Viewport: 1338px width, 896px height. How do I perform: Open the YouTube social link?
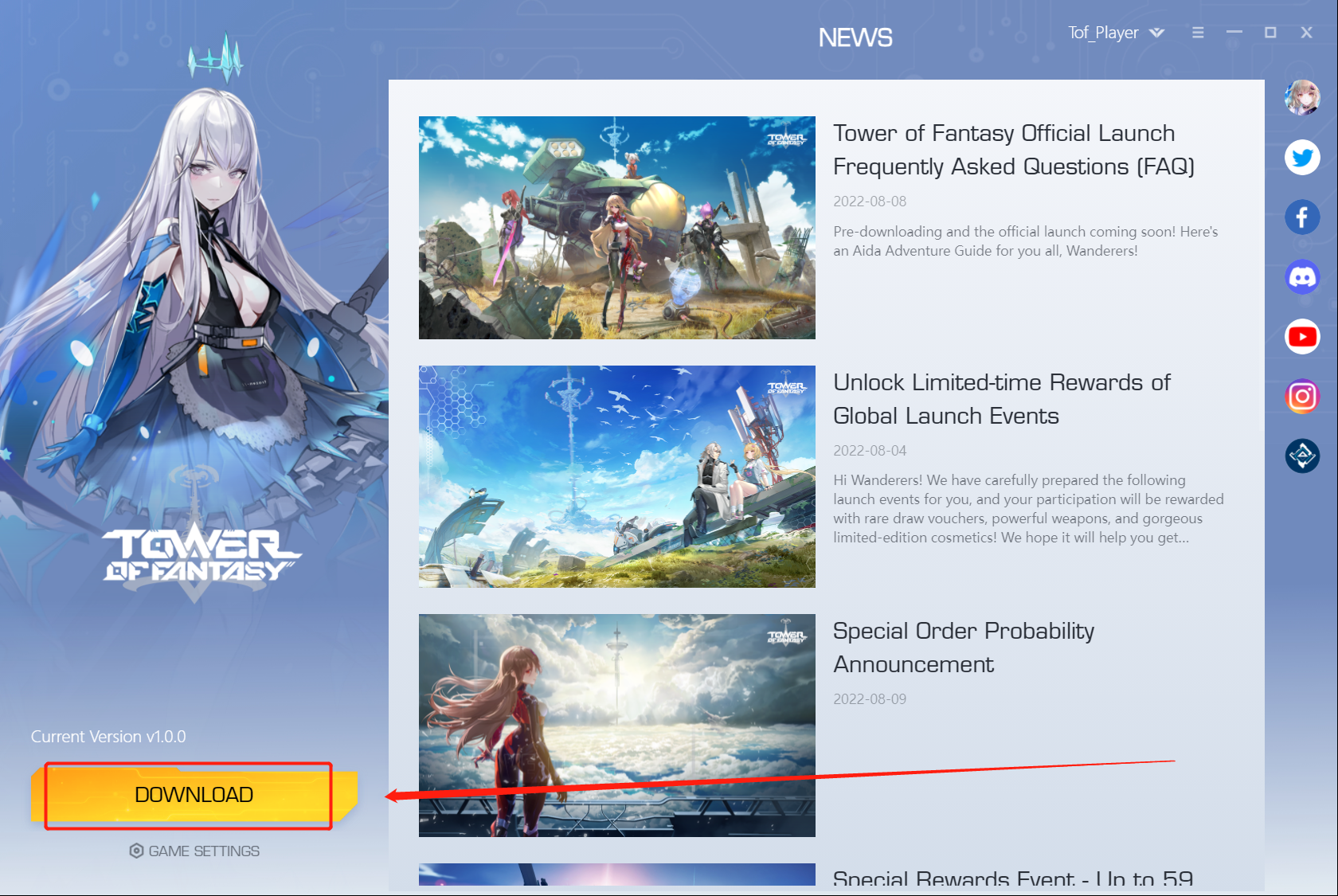pyautogui.click(x=1302, y=337)
